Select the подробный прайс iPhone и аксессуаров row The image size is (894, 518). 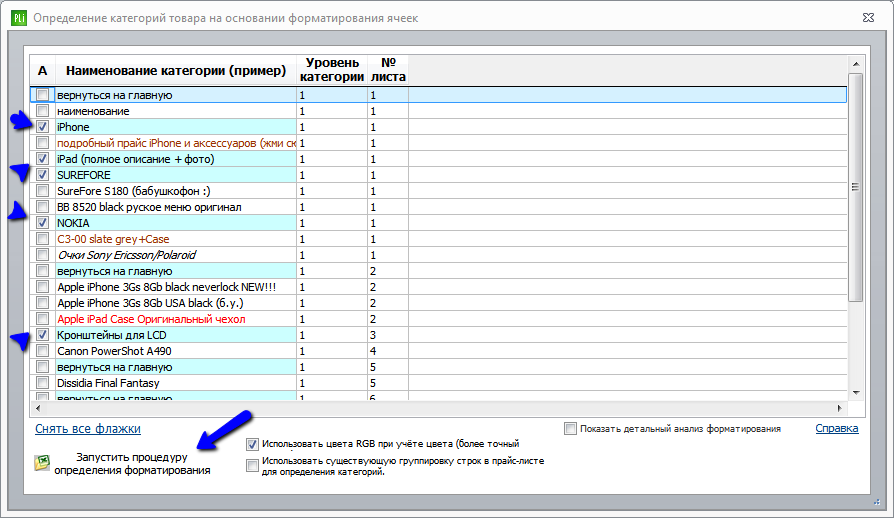point(176,143)
